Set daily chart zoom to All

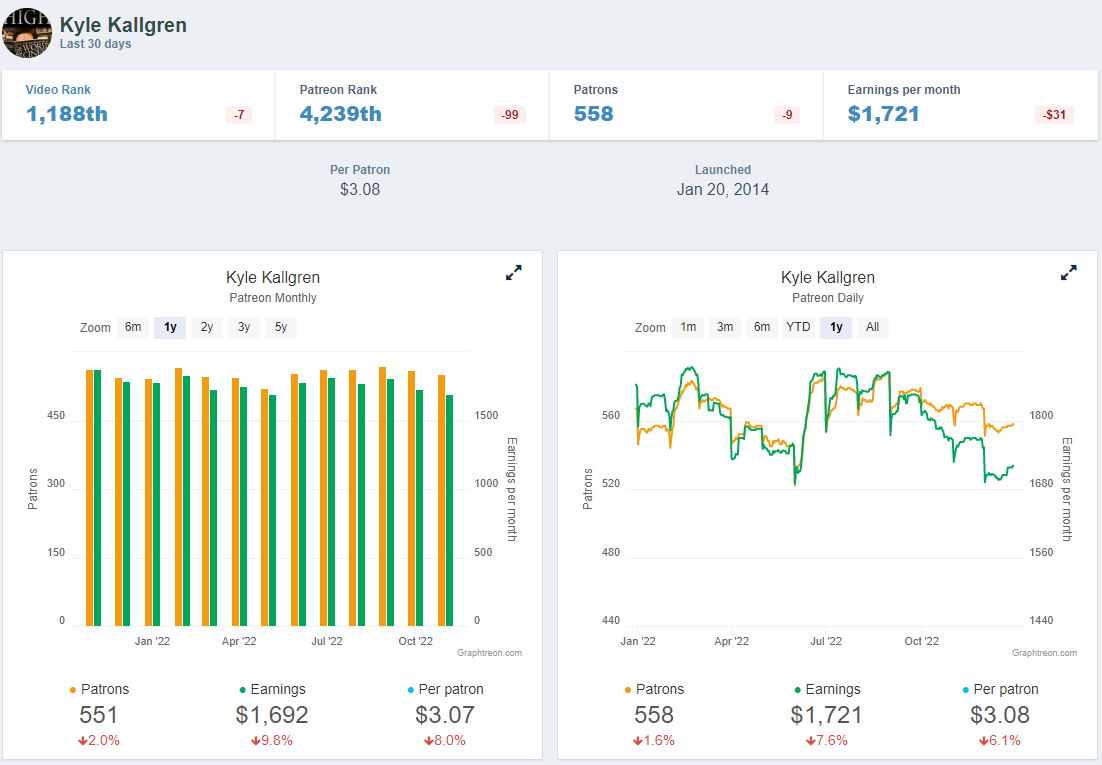tap(872, 327)
